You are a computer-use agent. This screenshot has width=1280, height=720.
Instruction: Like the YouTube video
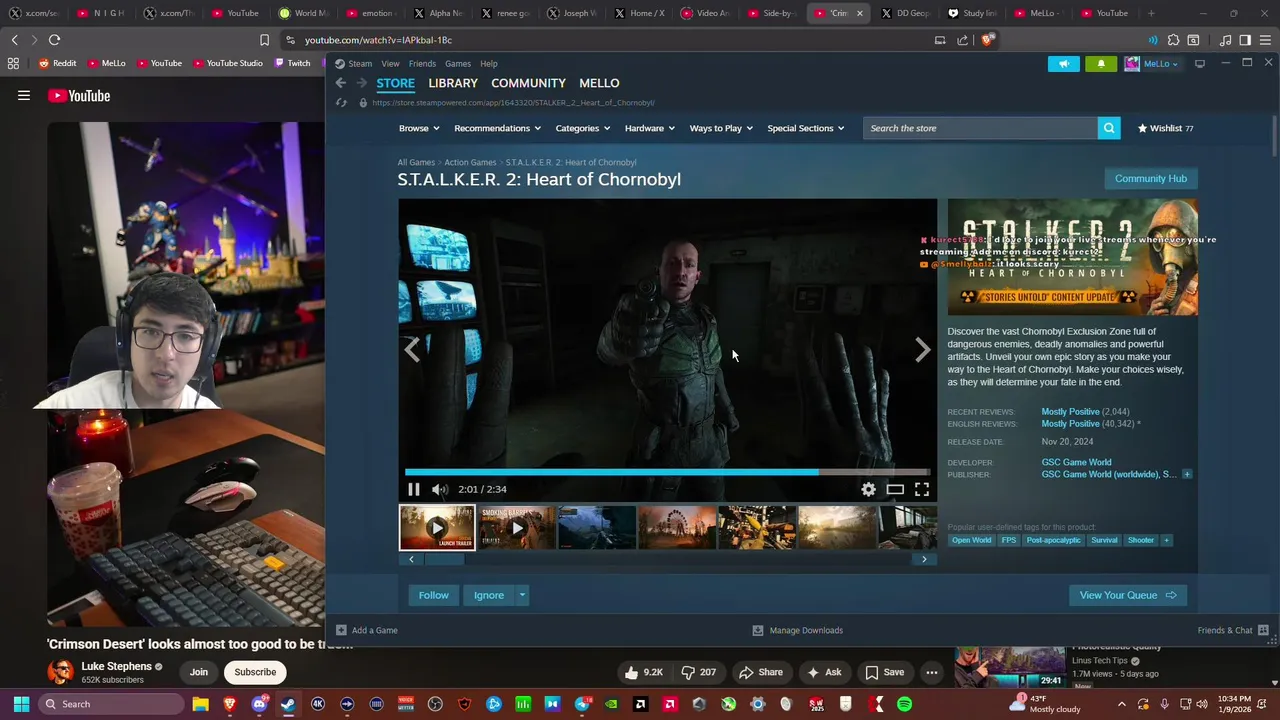pos(643,672)
